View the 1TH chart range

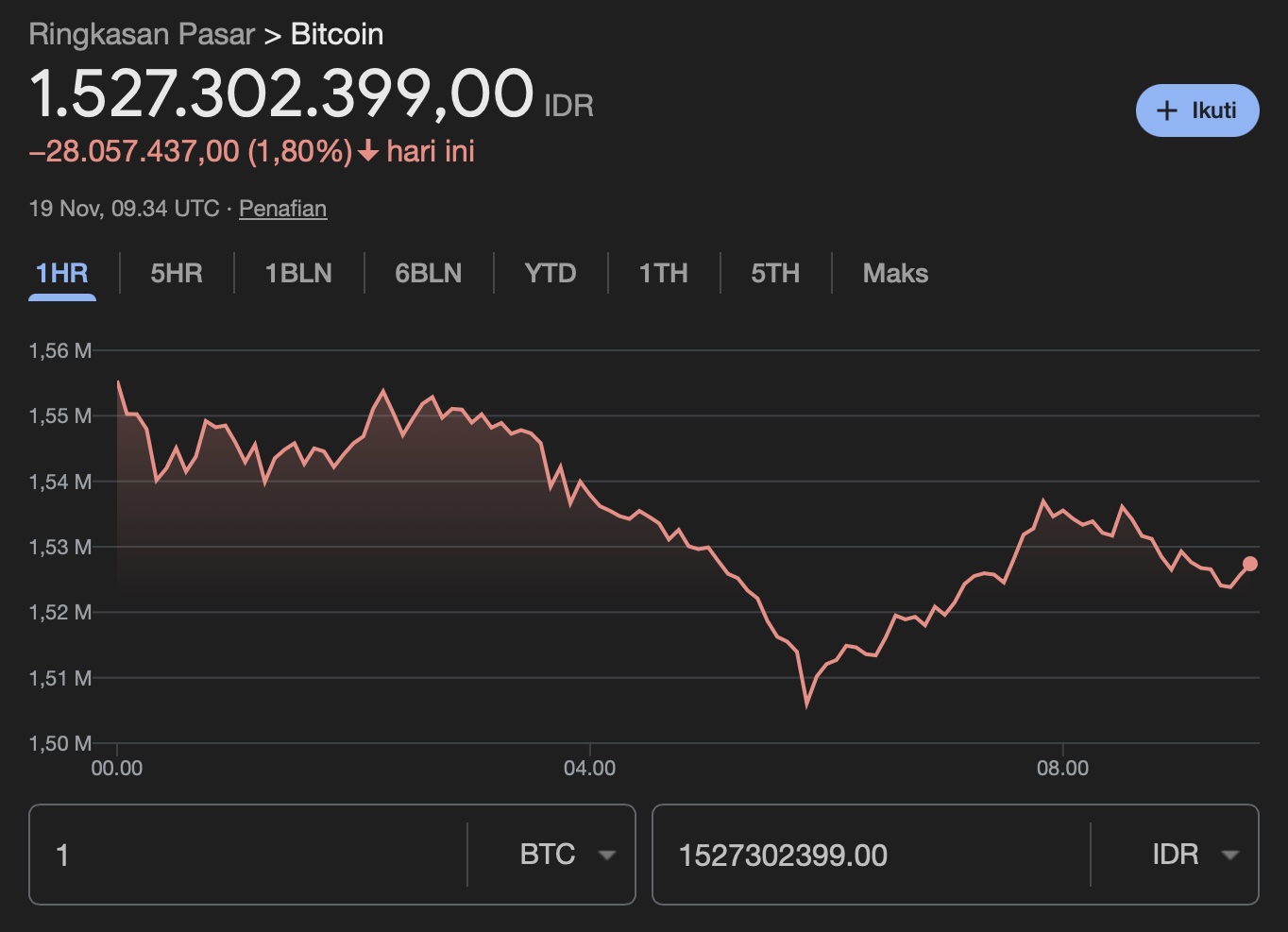point(663,274)
